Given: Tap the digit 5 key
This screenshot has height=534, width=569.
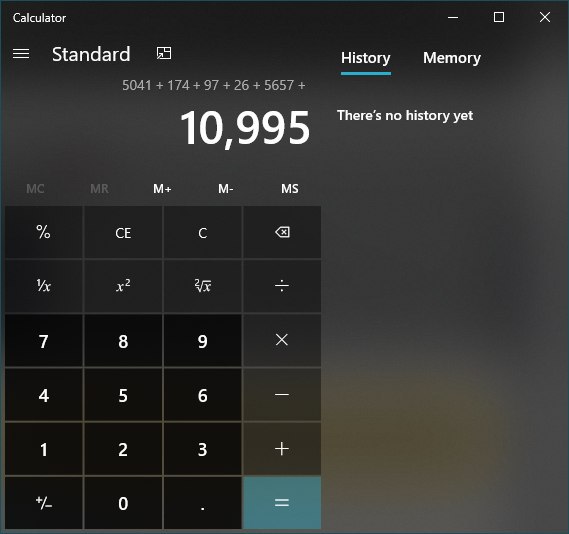Looking at the screenshot, I should point(123,394).
